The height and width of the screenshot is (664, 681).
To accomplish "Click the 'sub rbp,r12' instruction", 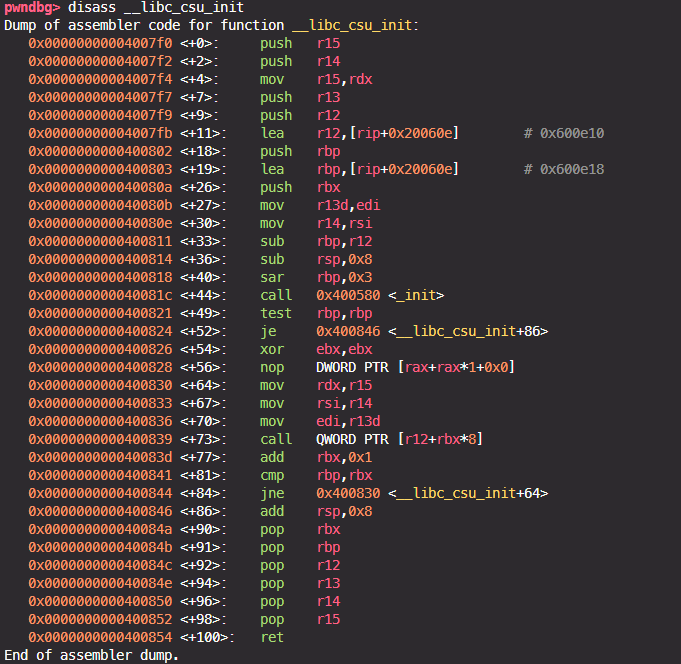I will 316,241.
